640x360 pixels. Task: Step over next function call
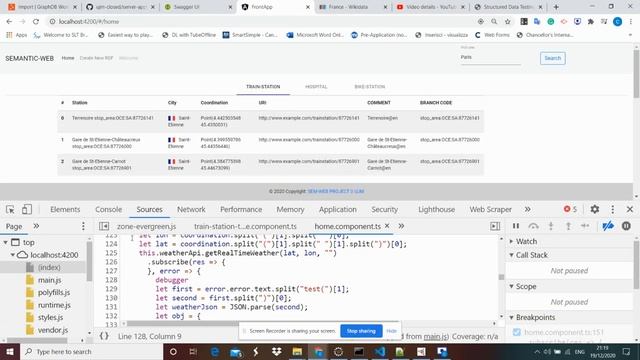point(533,226)
